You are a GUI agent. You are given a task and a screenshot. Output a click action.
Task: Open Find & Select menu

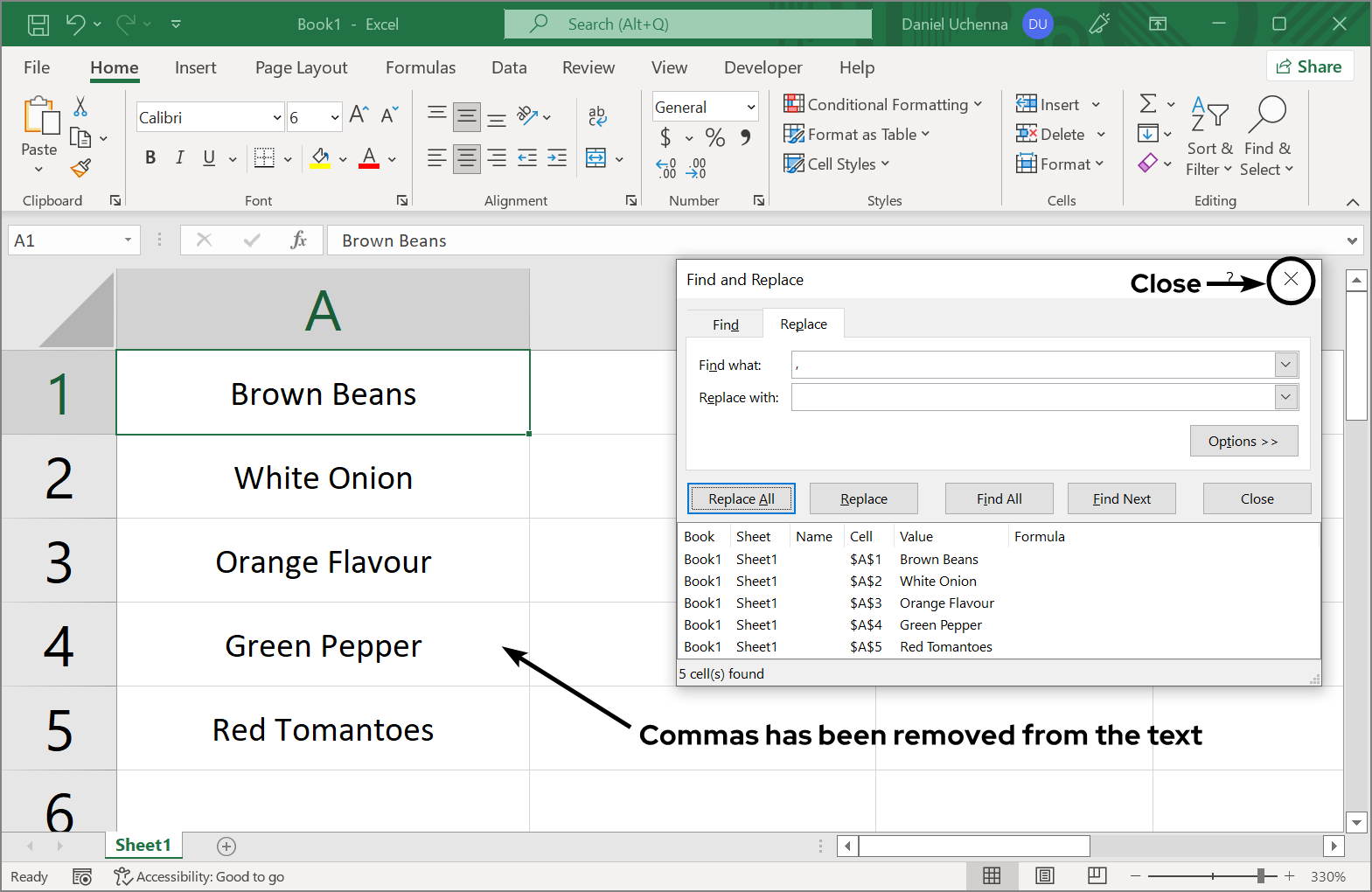tap(1267, 136)
